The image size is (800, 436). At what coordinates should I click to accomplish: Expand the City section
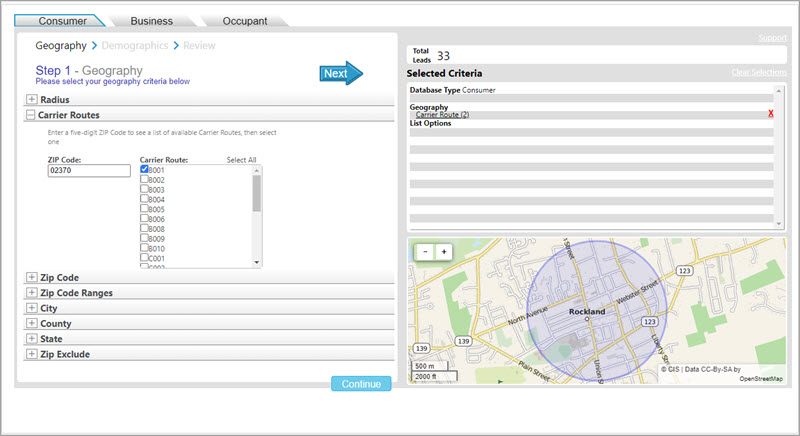tap(32, 308)
